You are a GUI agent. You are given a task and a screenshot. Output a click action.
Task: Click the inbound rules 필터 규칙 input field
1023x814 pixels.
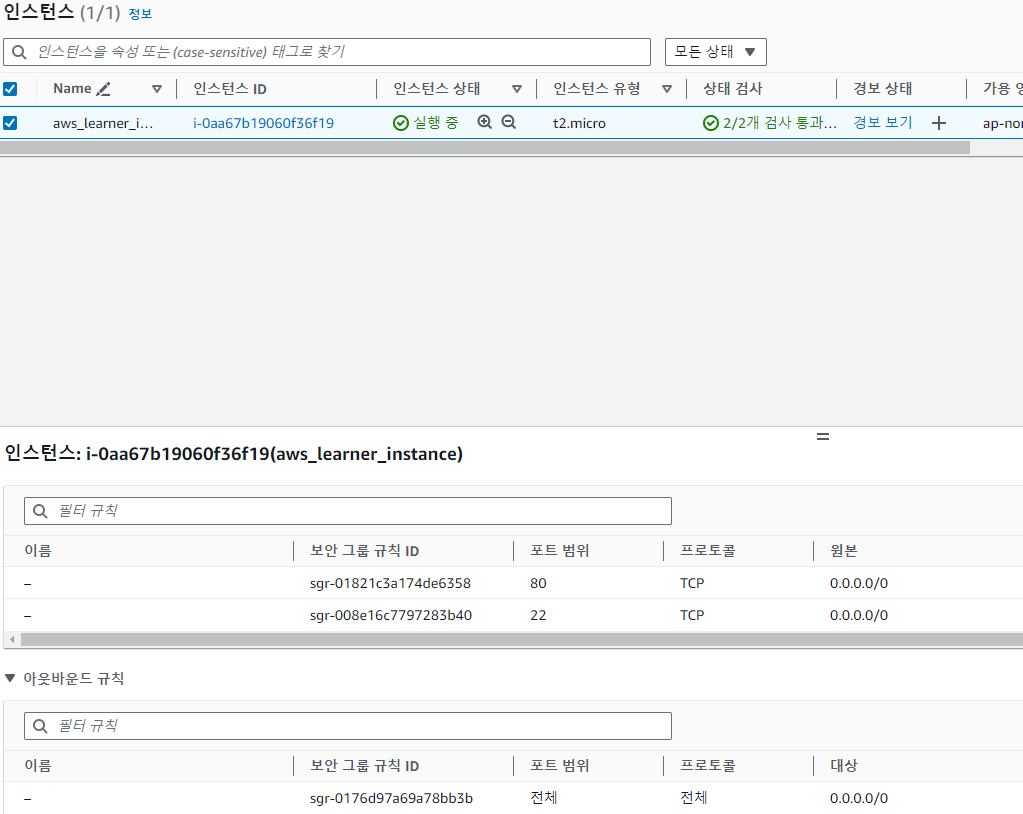348,511
